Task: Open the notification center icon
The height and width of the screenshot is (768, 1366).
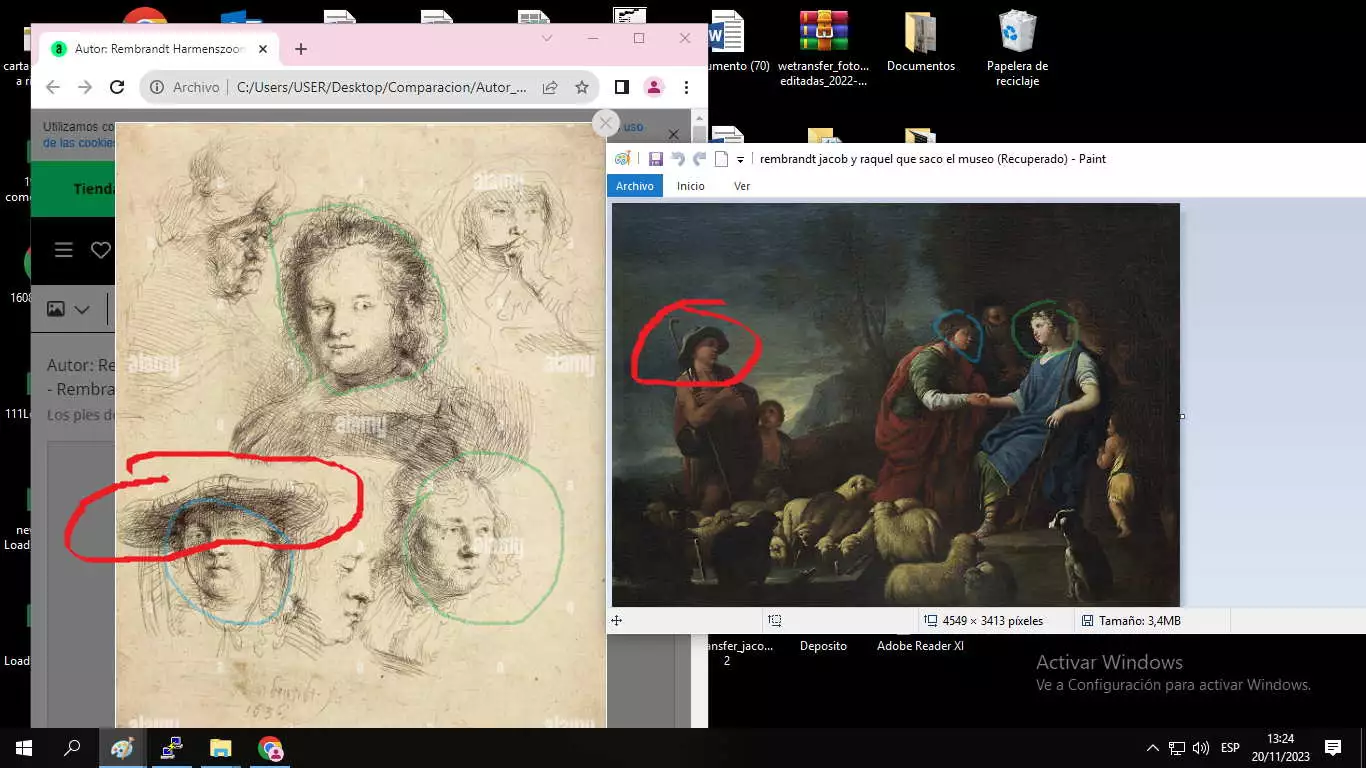Action: tap(1333, 748)
